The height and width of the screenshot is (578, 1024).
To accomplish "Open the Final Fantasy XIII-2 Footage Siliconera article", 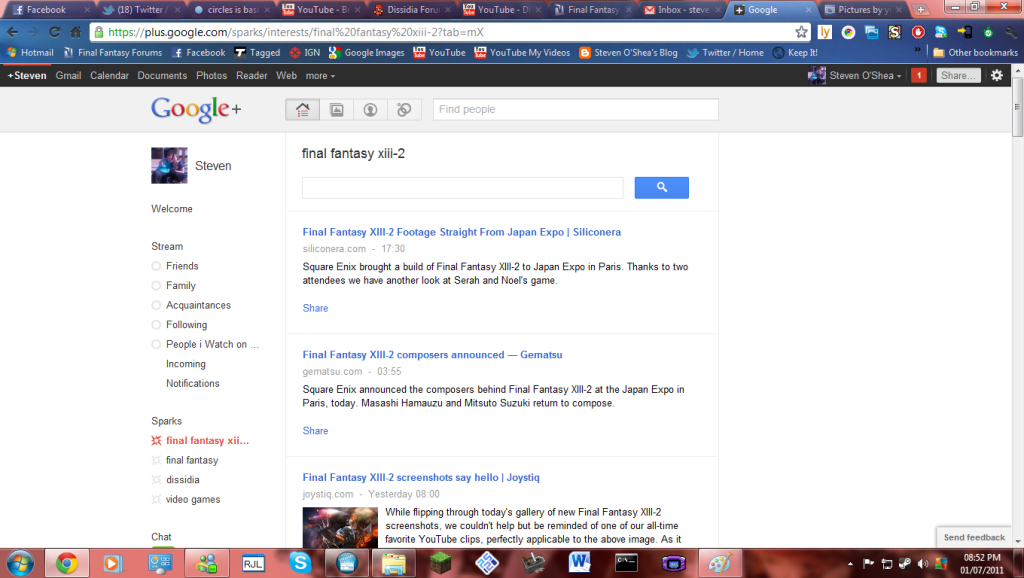I will [x=461, y=231].
